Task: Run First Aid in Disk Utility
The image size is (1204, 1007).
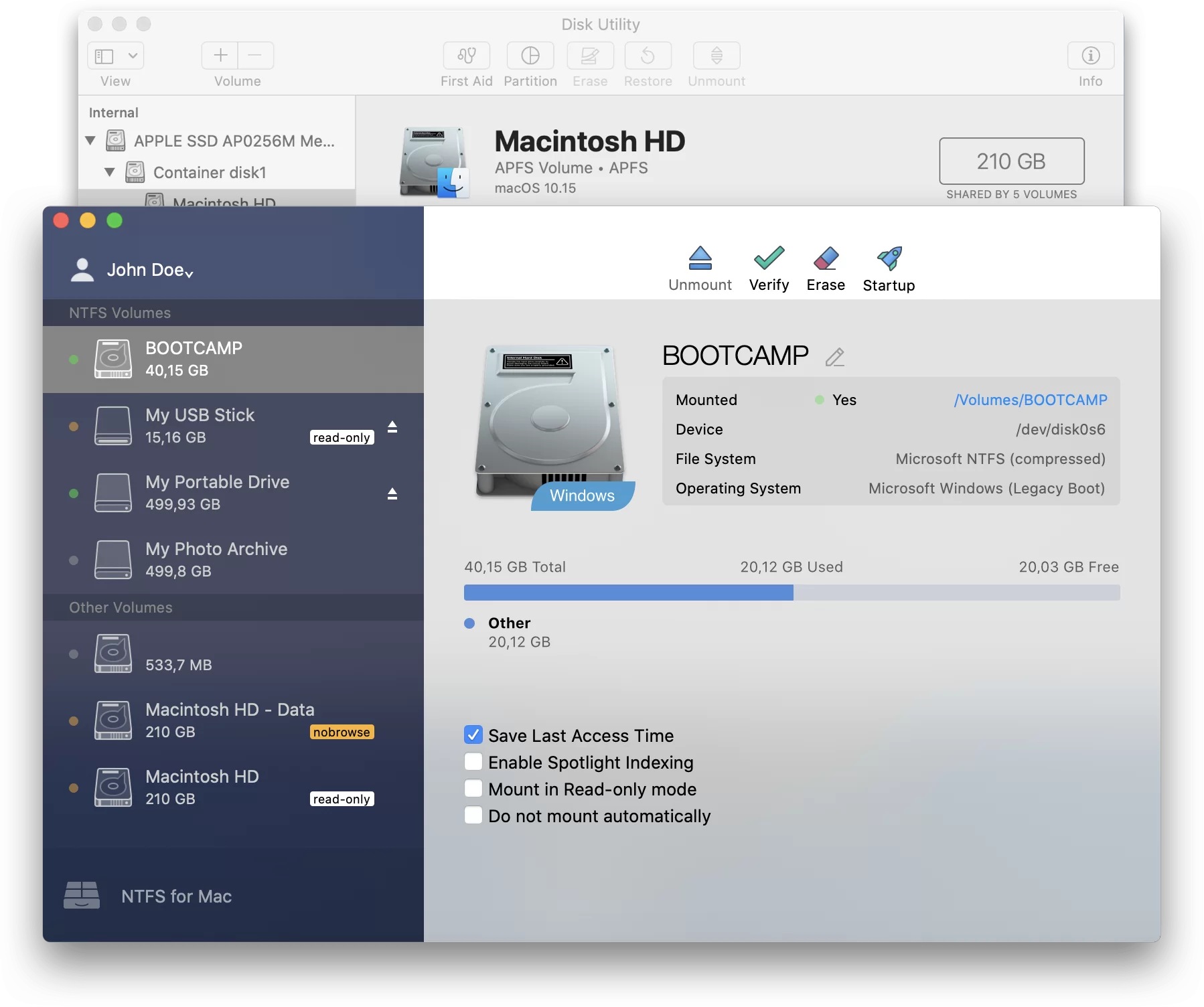Action: (x=466, y=64)
